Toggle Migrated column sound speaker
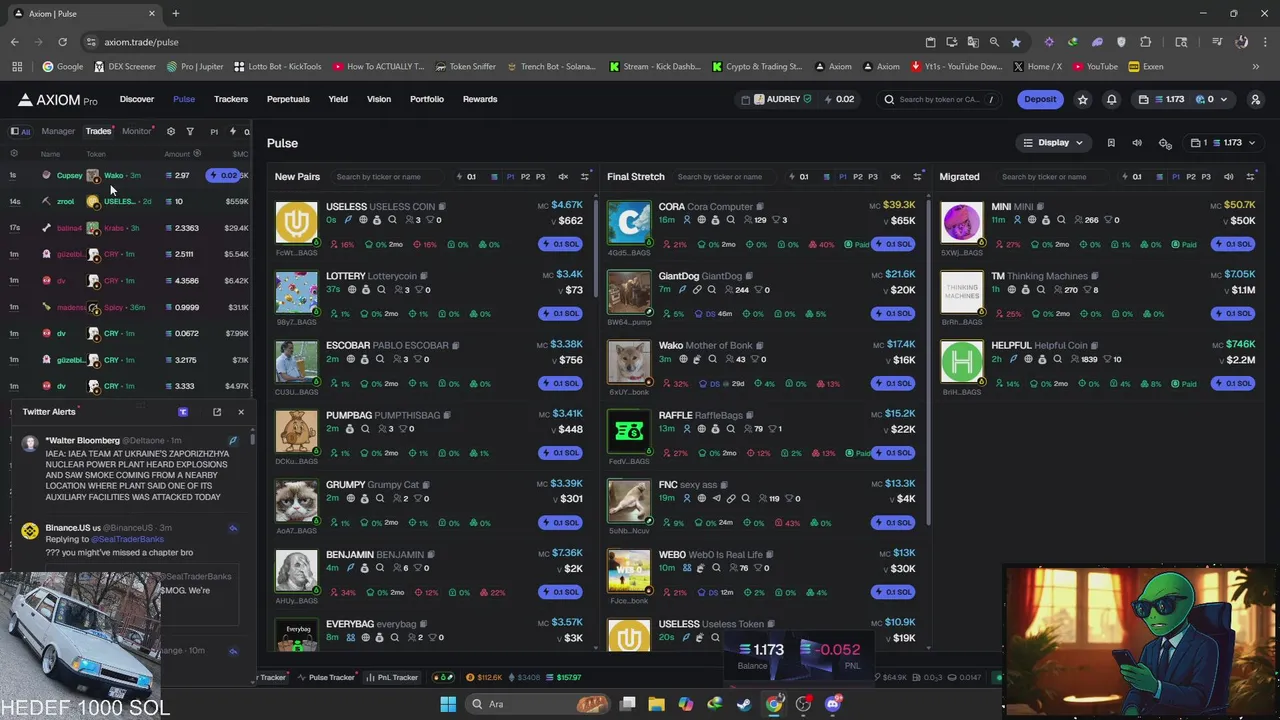1280x720 pixels. [x=1228, y=177]
